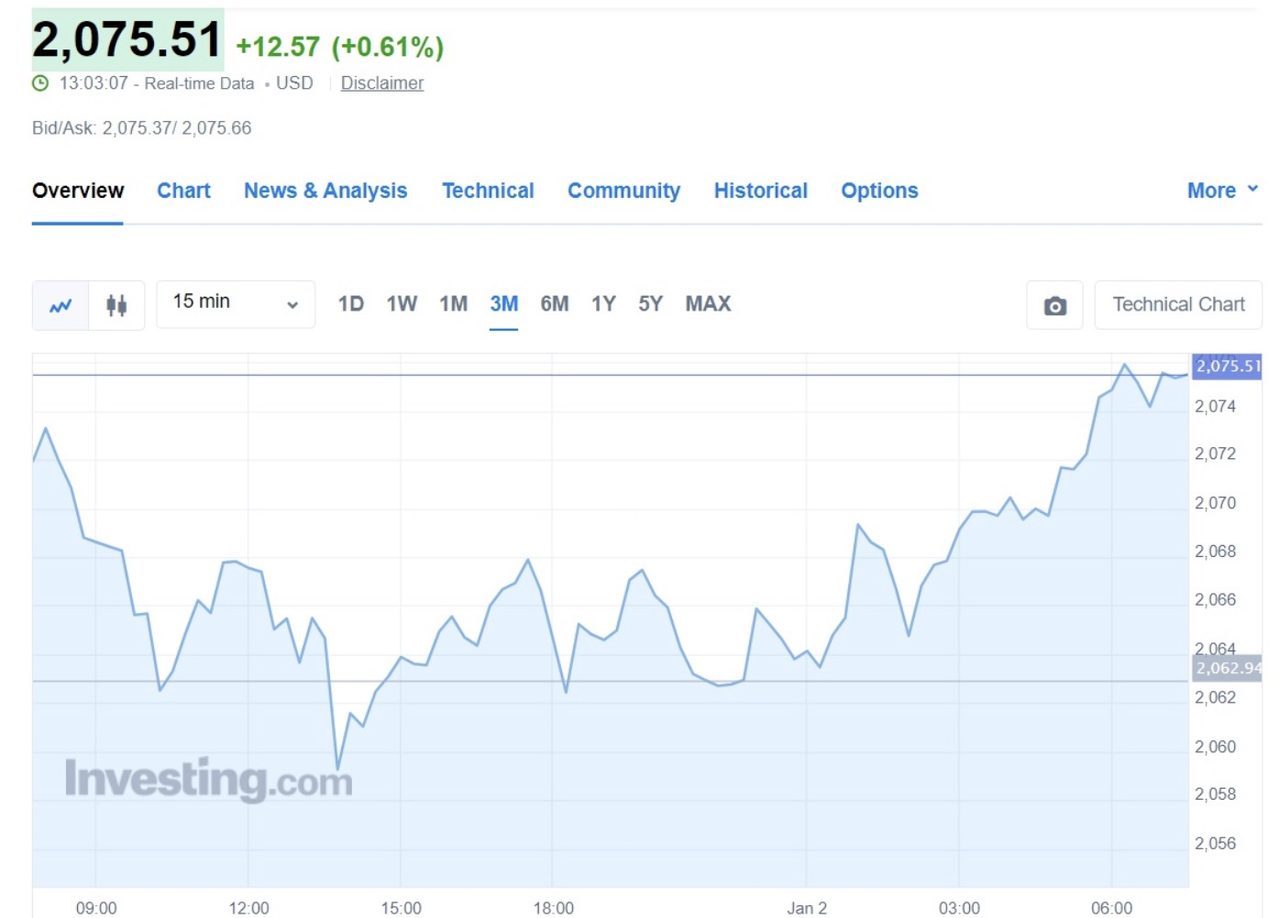Click the Jan 2 date label on axis
The height and width of the screenshot is (918, 1280).
click(807, 908)
